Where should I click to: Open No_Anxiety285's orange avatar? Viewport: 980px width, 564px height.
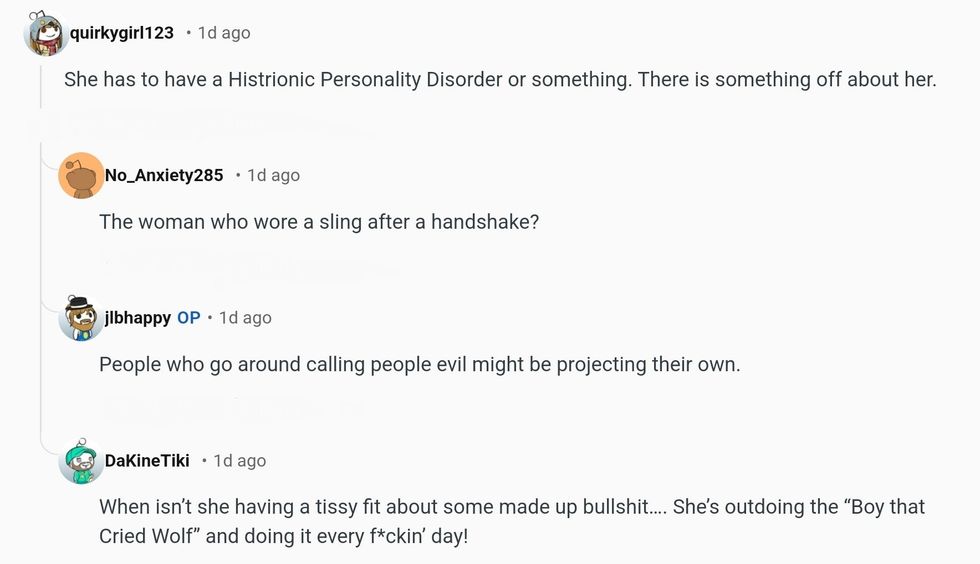pos(80,176)
